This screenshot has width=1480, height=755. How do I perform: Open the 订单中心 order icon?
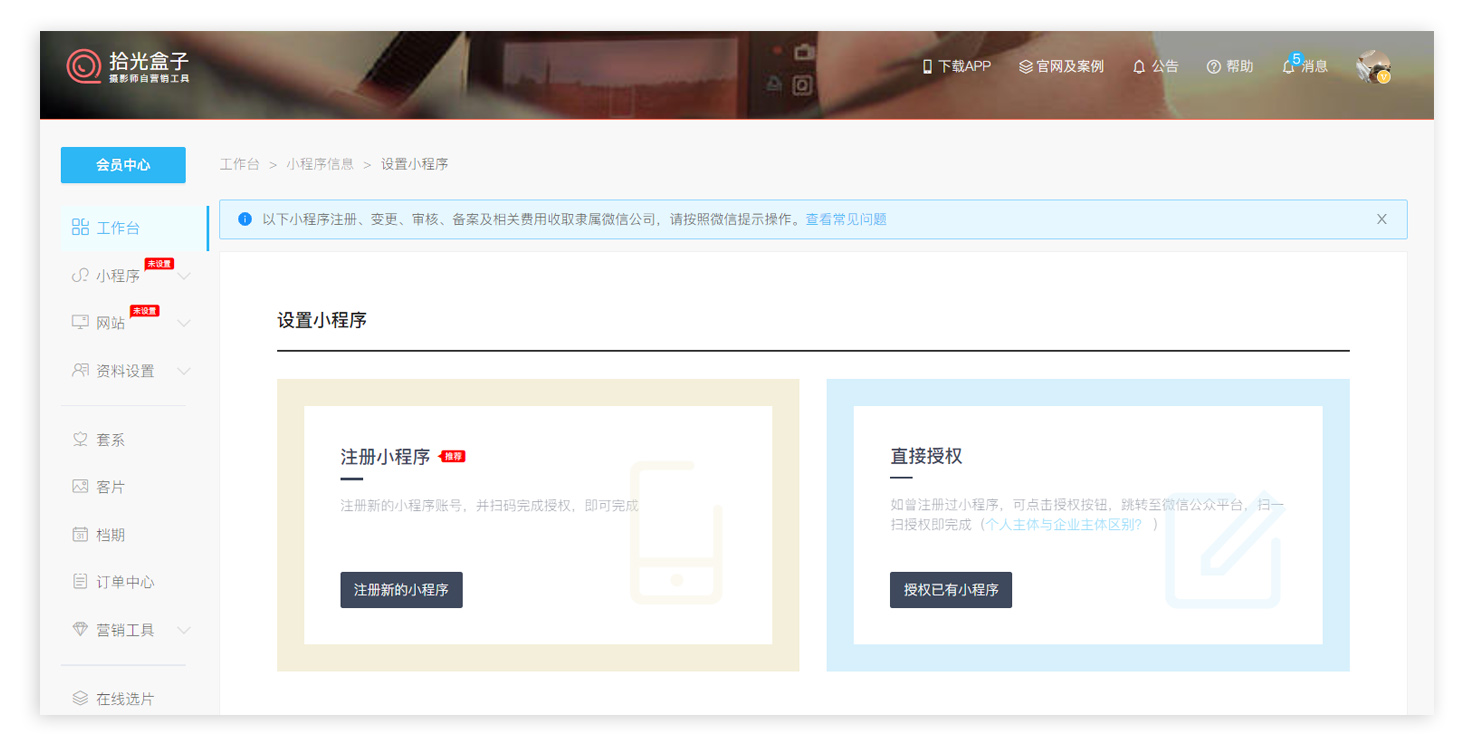(x=80, y=581)
